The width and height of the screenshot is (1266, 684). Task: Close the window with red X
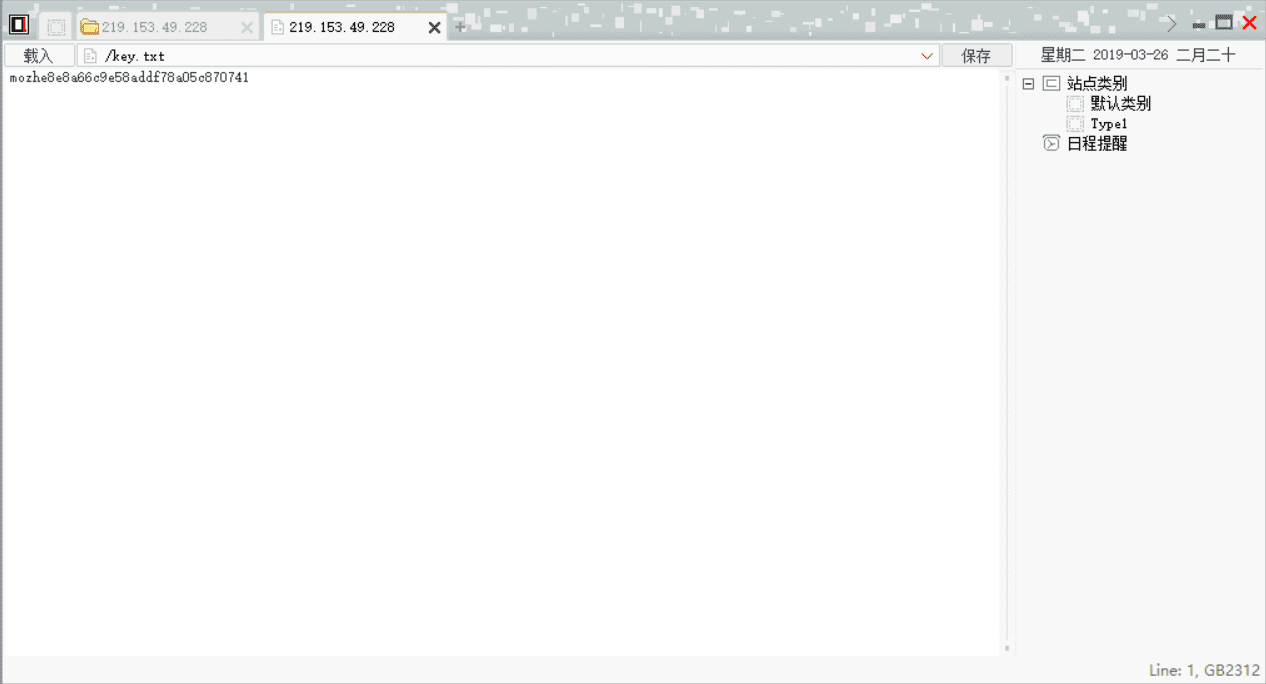(1249, 23)
